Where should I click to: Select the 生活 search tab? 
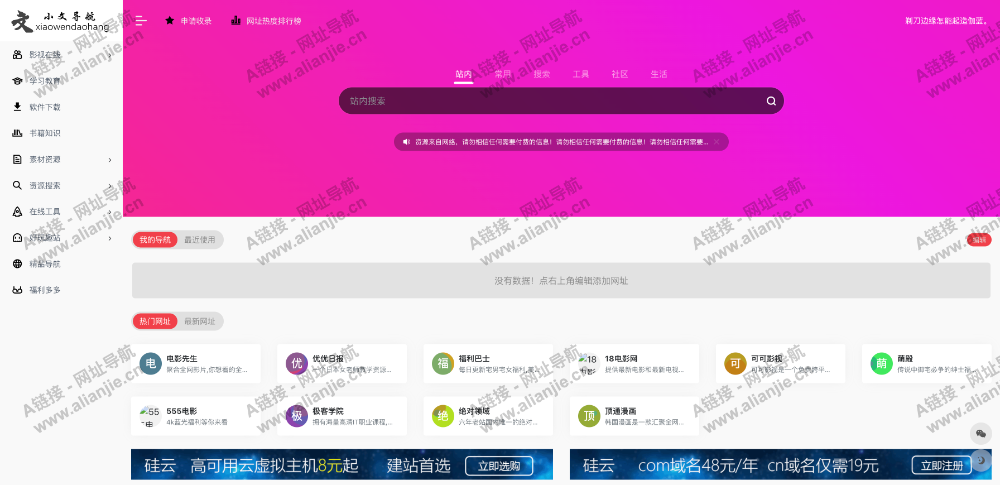tap(659, 75)
